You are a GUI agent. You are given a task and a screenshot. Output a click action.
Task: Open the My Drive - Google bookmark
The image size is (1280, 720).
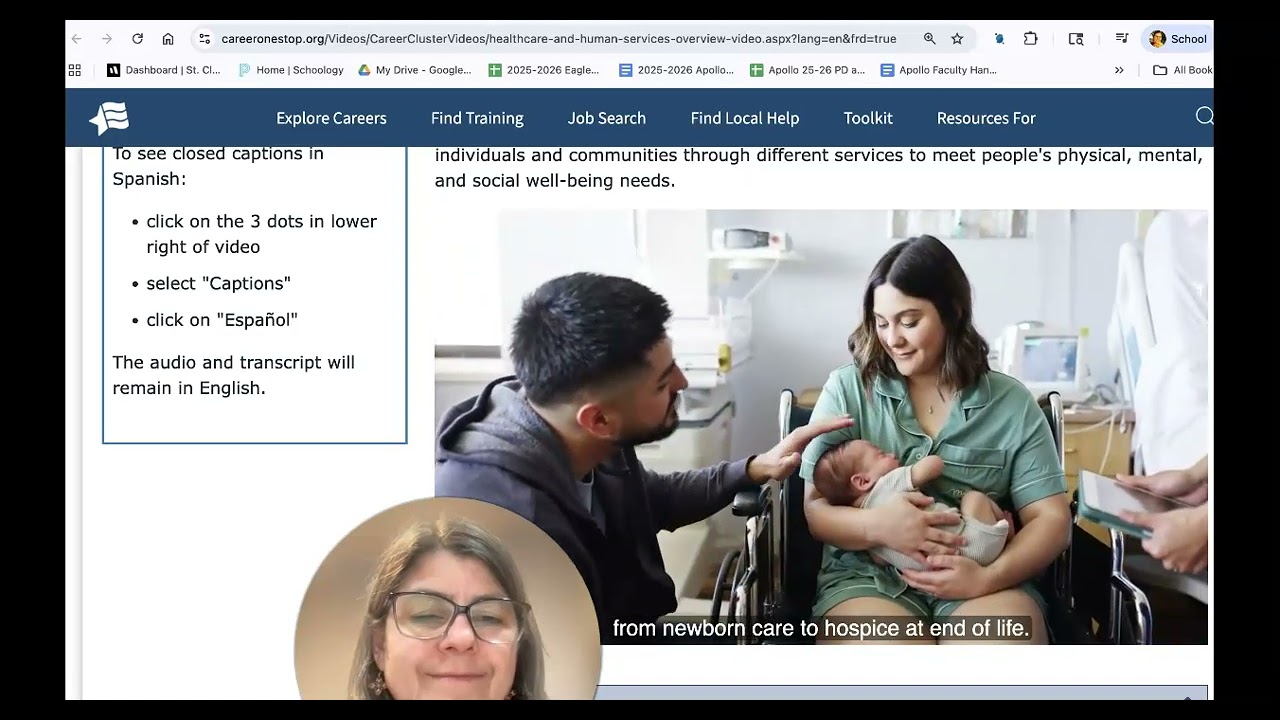[415, 70]
